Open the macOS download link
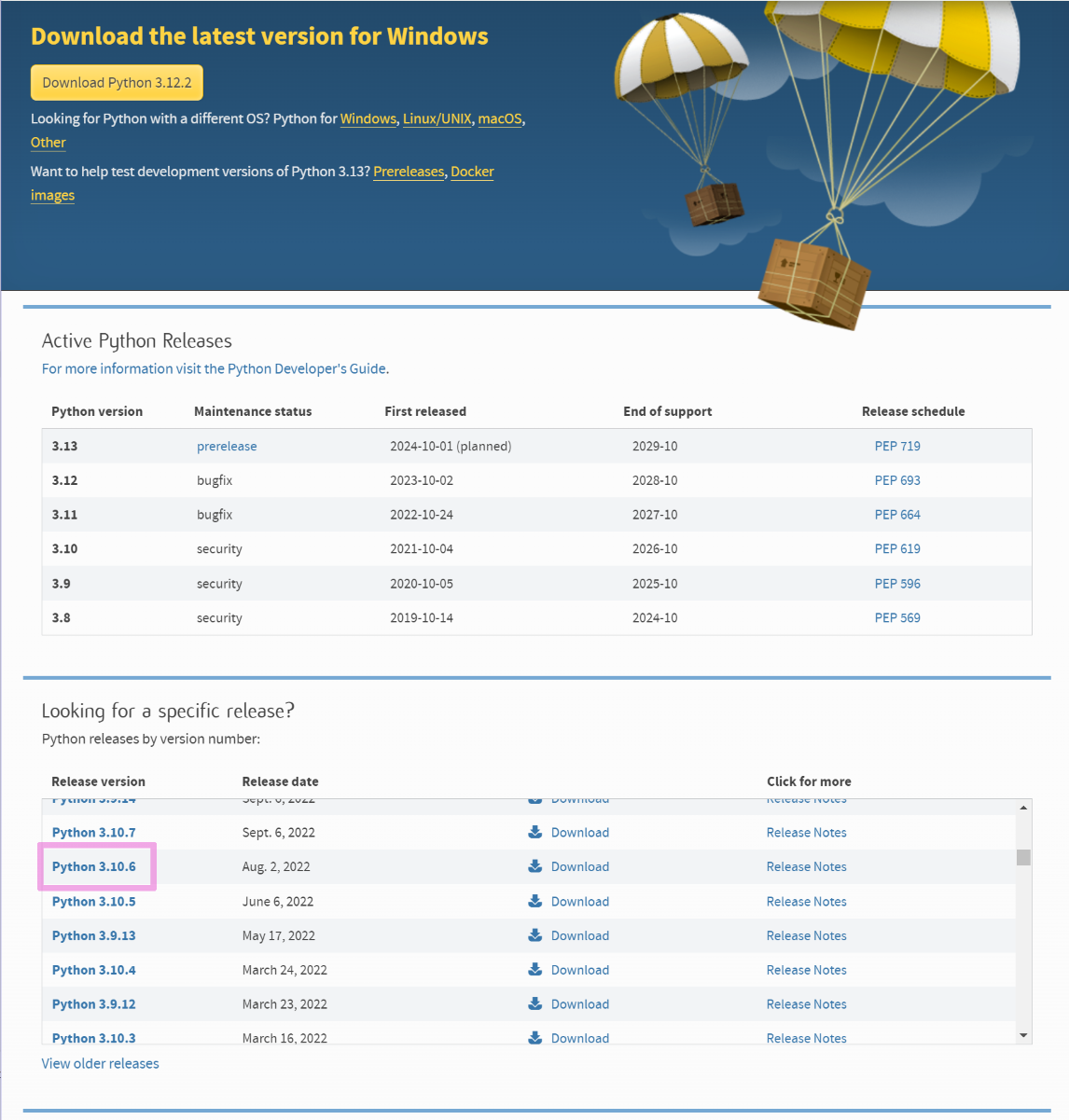1069x1120 pixels. pos(500,118)
